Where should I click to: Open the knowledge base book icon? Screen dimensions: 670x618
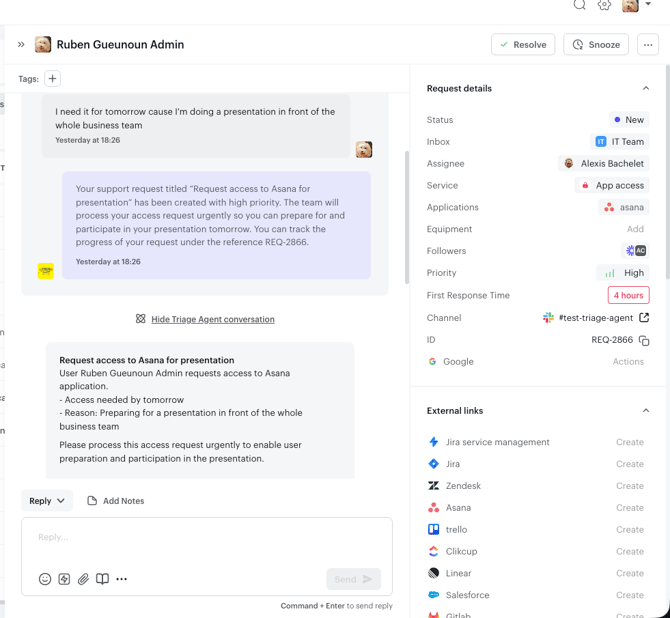[x=102, y=579]
